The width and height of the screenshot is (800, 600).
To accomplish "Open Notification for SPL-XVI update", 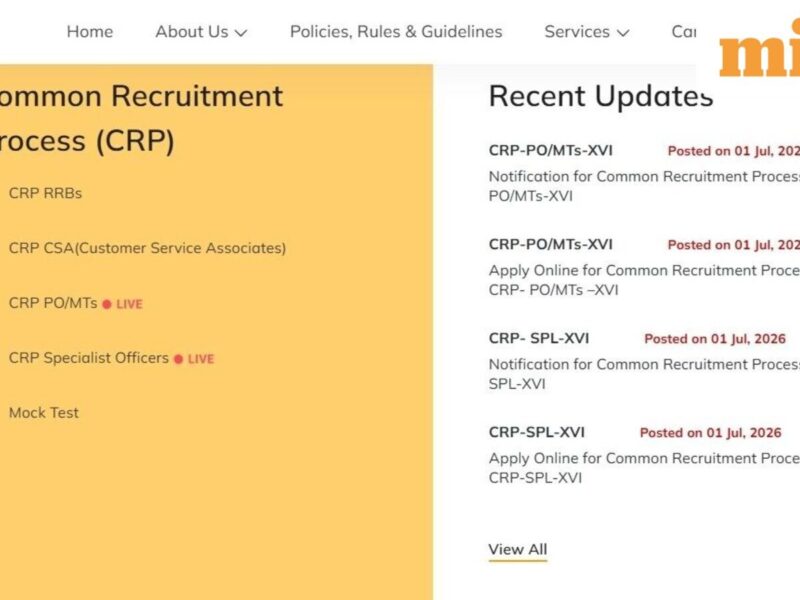I will pos(644,373).
